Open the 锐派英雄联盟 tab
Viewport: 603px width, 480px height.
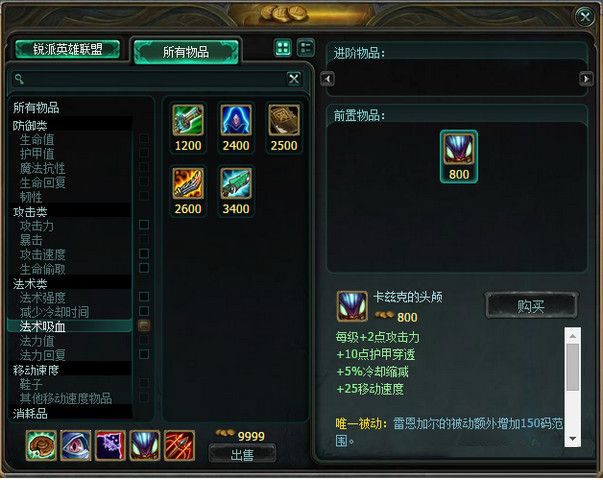click(x=68, y=49)
